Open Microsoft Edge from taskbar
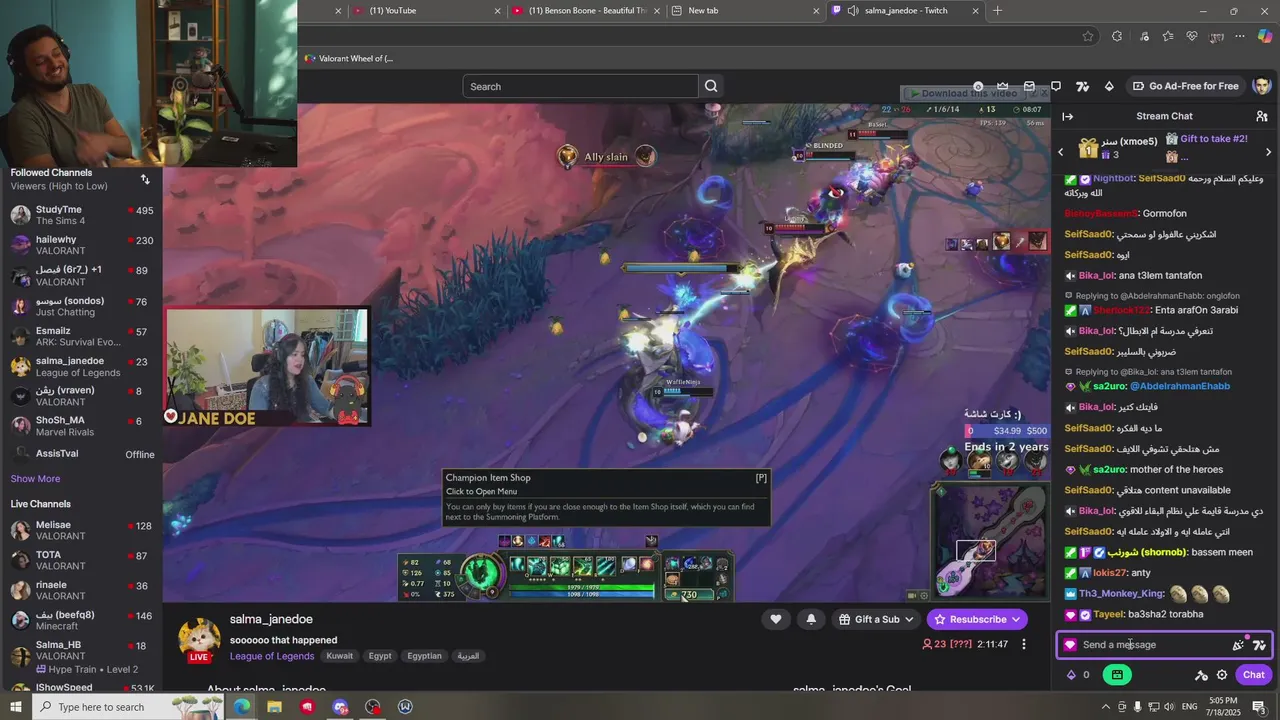 pyautogui.click(x=242, y=707)
